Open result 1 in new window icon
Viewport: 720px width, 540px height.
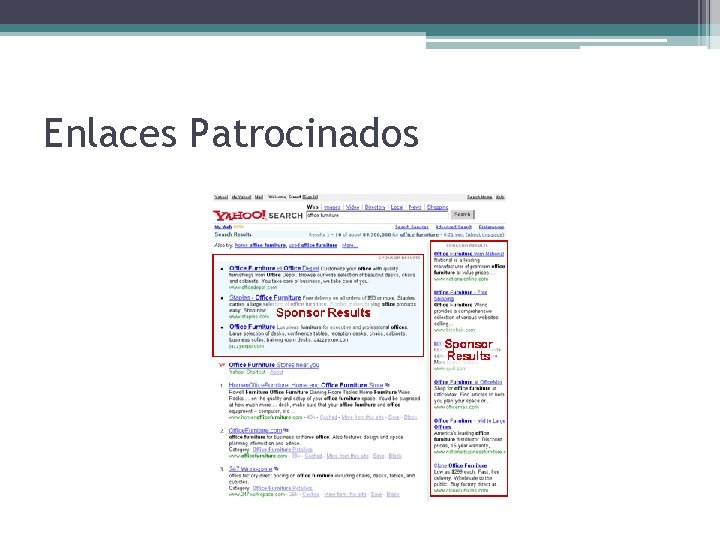coord(388,385)
